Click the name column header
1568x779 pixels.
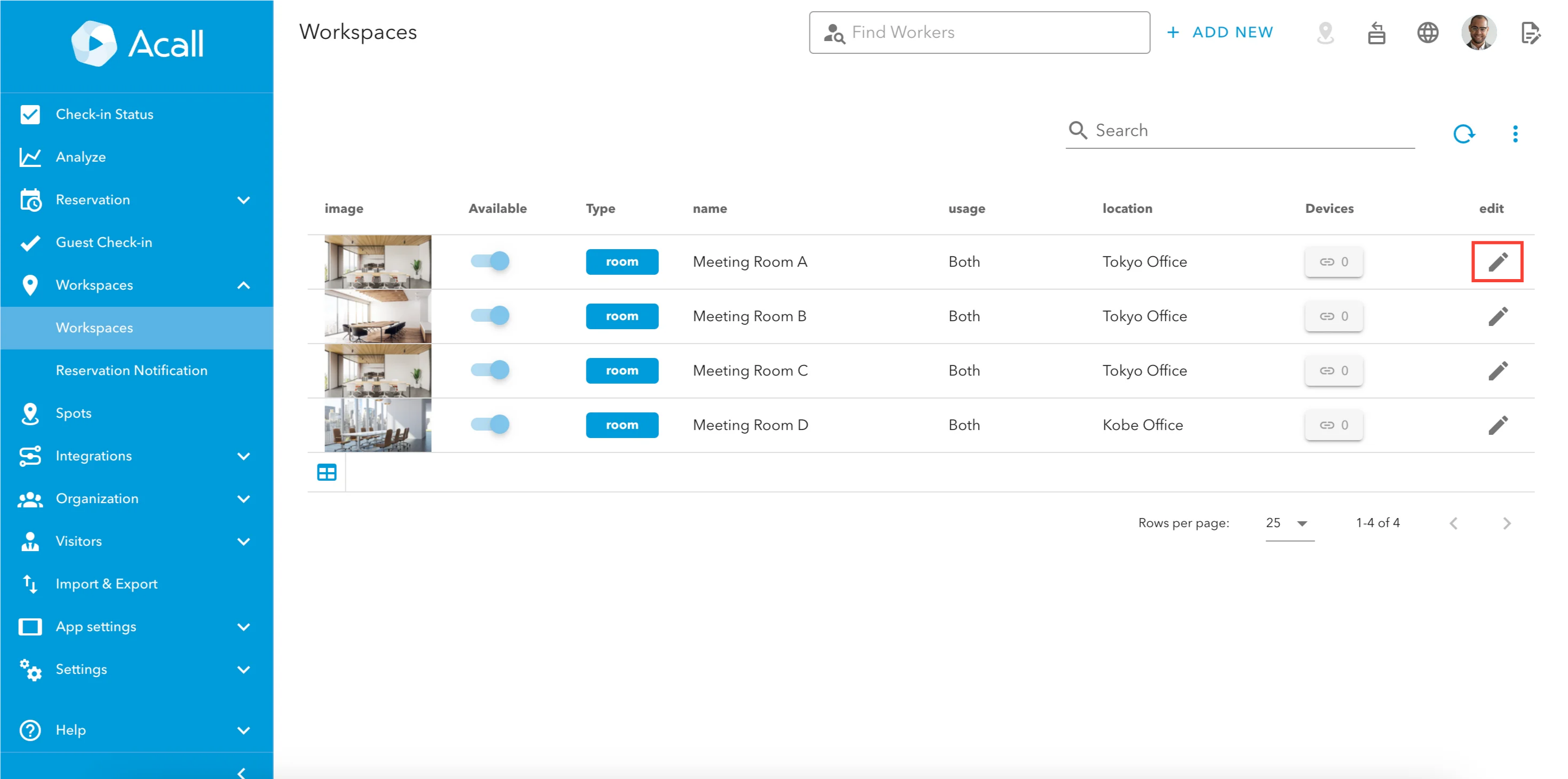[x=709, y=209]
